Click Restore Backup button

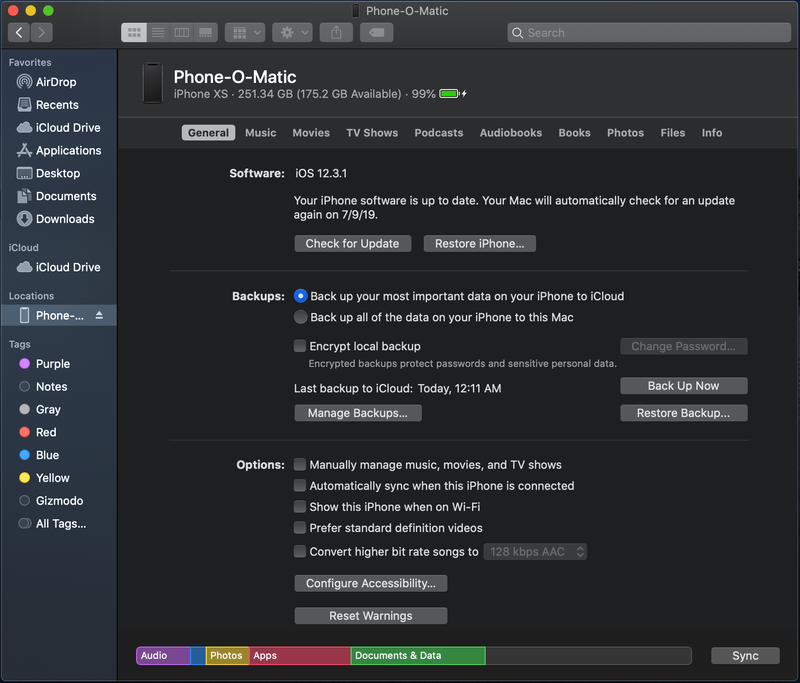tap(684, 413)
